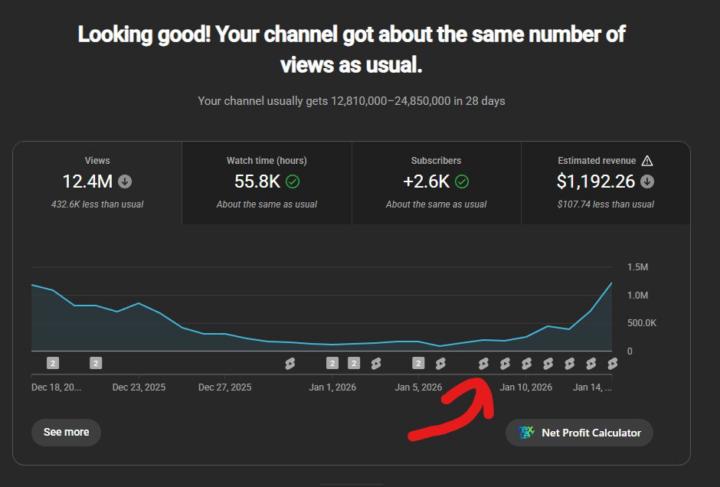The image size is (720, 487).
Task: Click the 'usually gets 12,810,000–24,850,000' subtitle
Action: click(351, 101)
